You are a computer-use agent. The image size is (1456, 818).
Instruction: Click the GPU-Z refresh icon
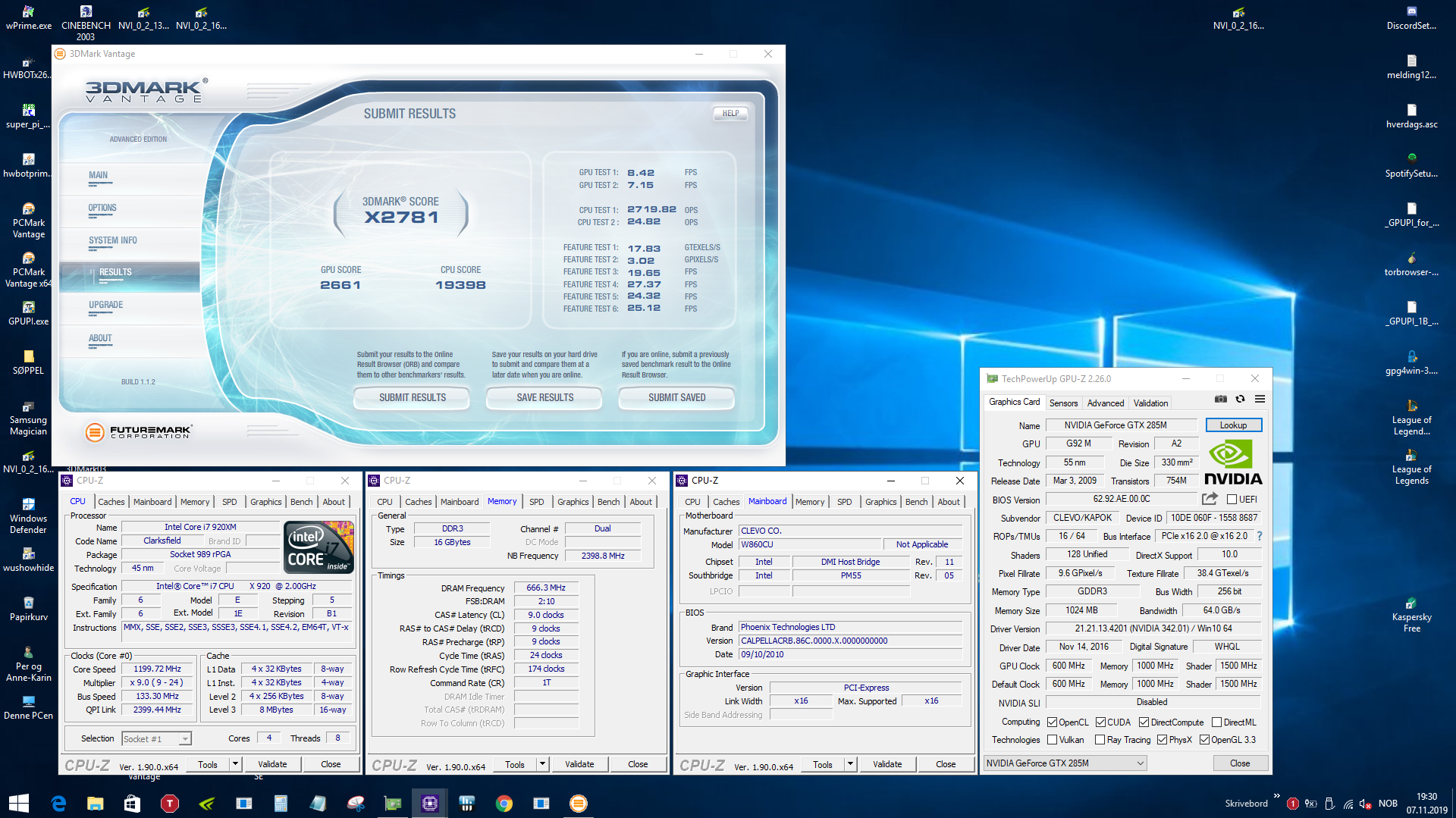pyautogui.click(x=1240, y=399)
